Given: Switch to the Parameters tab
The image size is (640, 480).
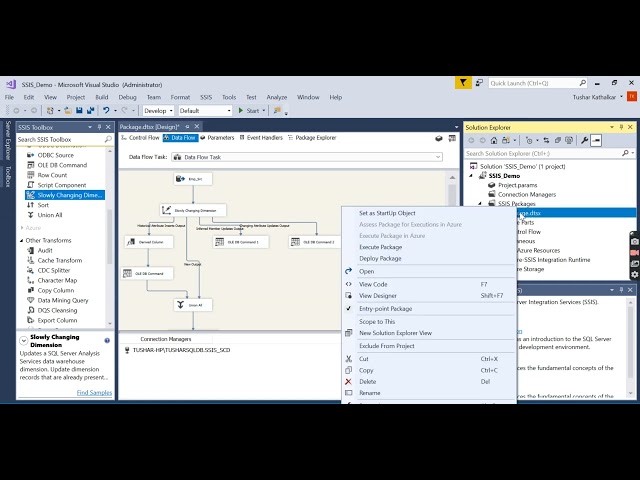Looking at the screenshot, I should [x=217, y=138].
